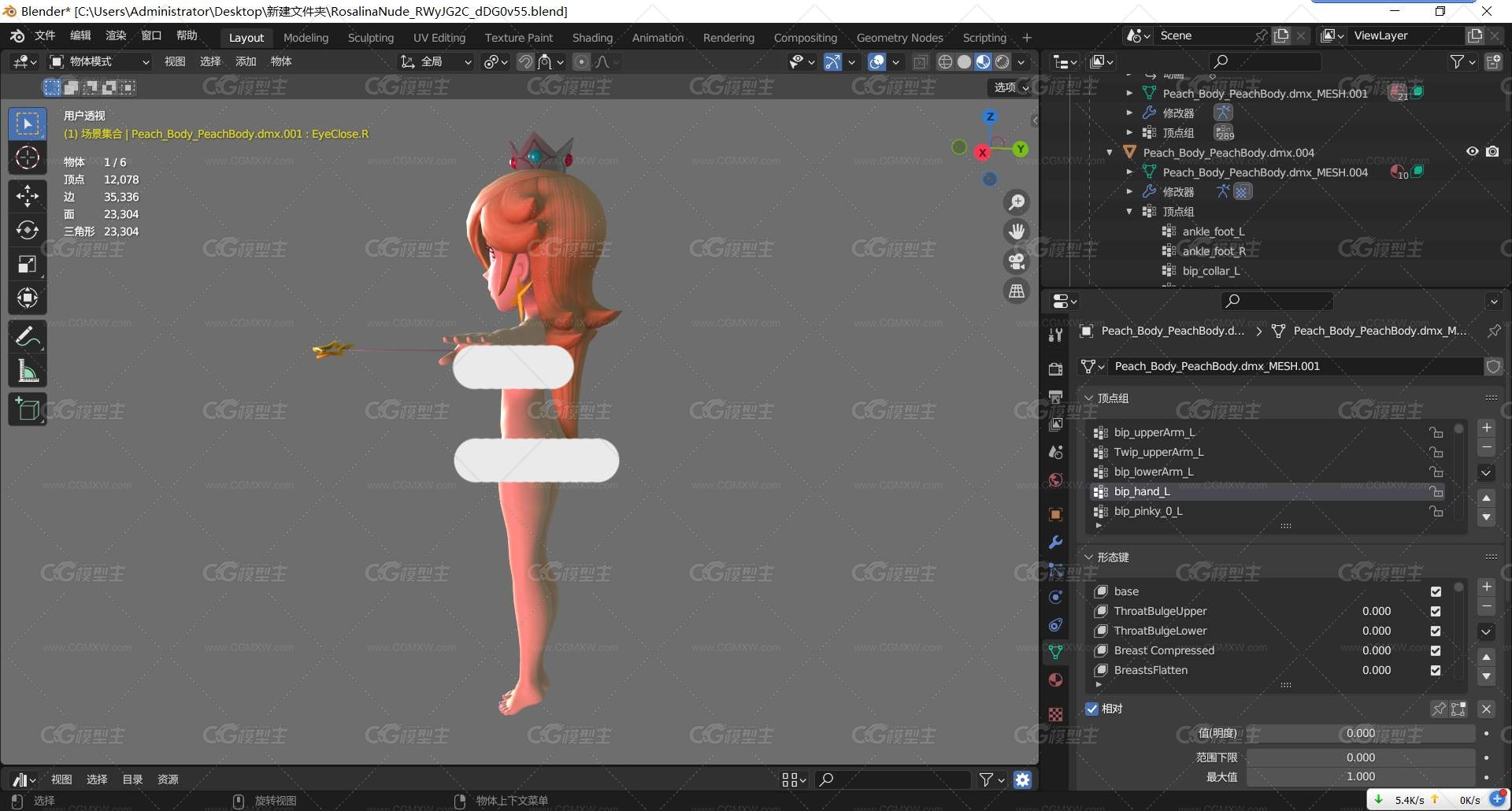Click the viewport zoom magnifier icon
The width and height of the screenshot is (1512, 811).
click(1017, 202)
